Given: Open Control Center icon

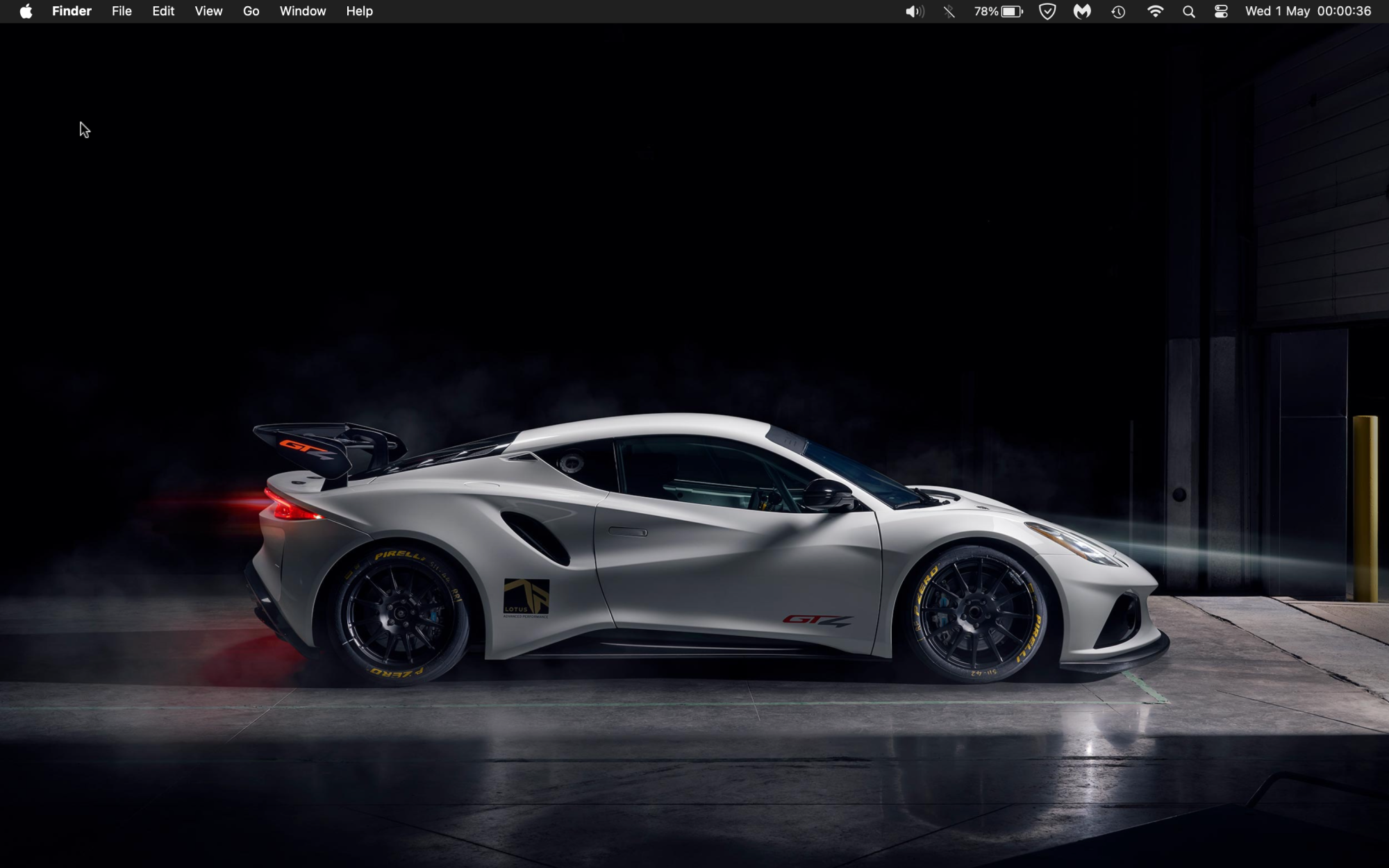Looking at the screenshot, I should [x=1221, y=11].
